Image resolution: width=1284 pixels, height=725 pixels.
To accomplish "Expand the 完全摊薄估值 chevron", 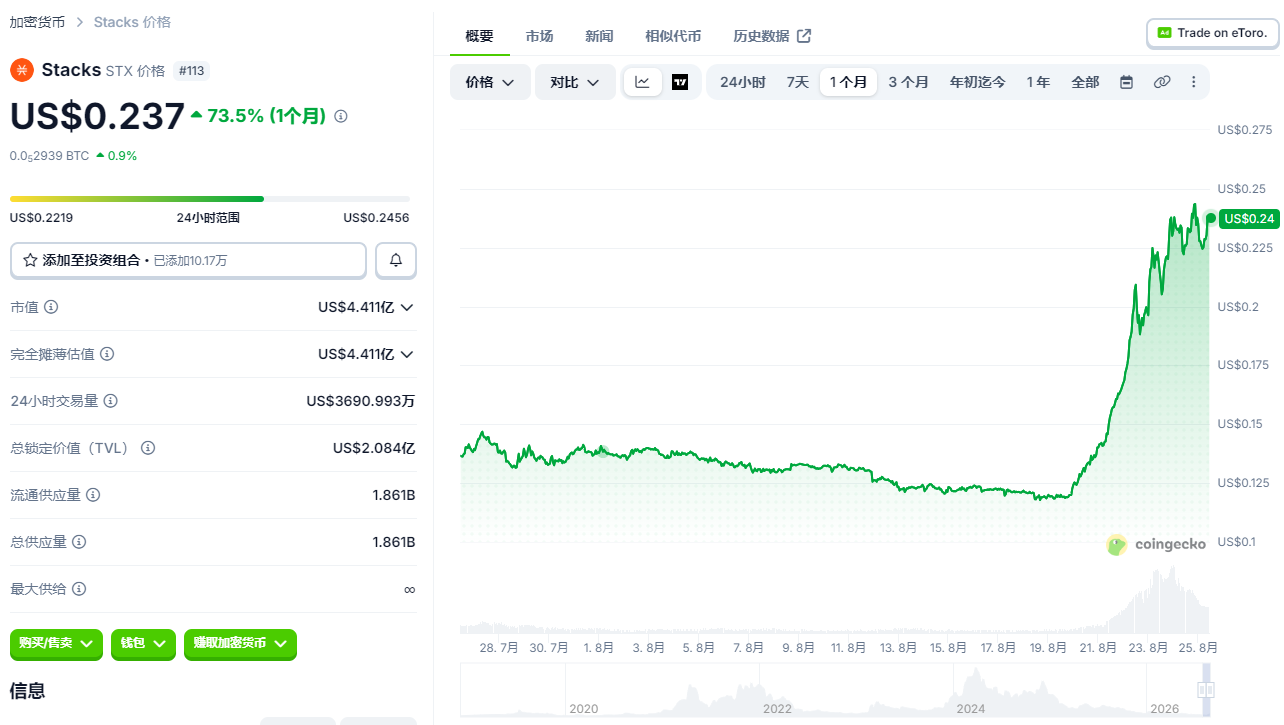I will tap(407, 354).
